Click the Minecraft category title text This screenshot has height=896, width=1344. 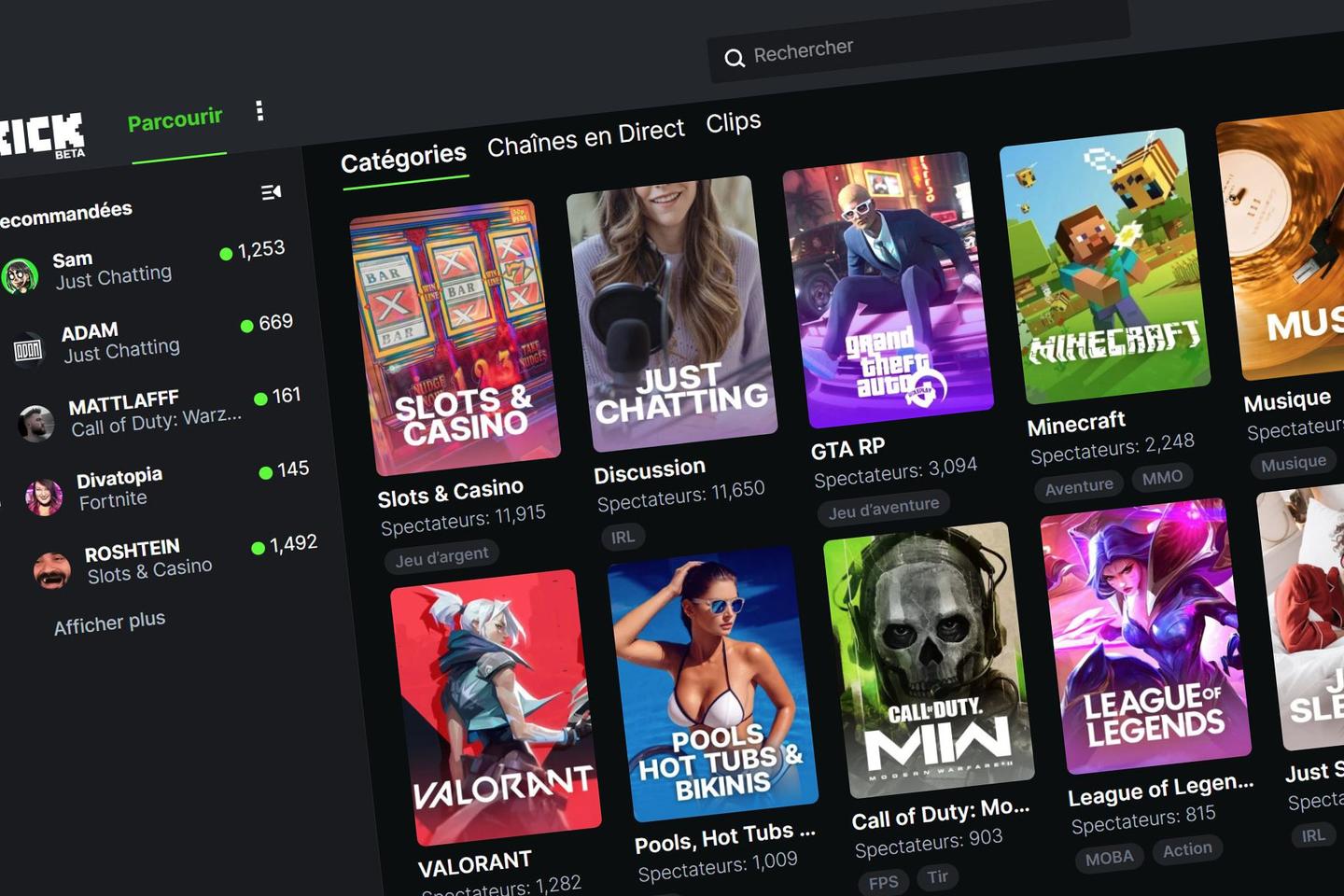[1076, 425]
